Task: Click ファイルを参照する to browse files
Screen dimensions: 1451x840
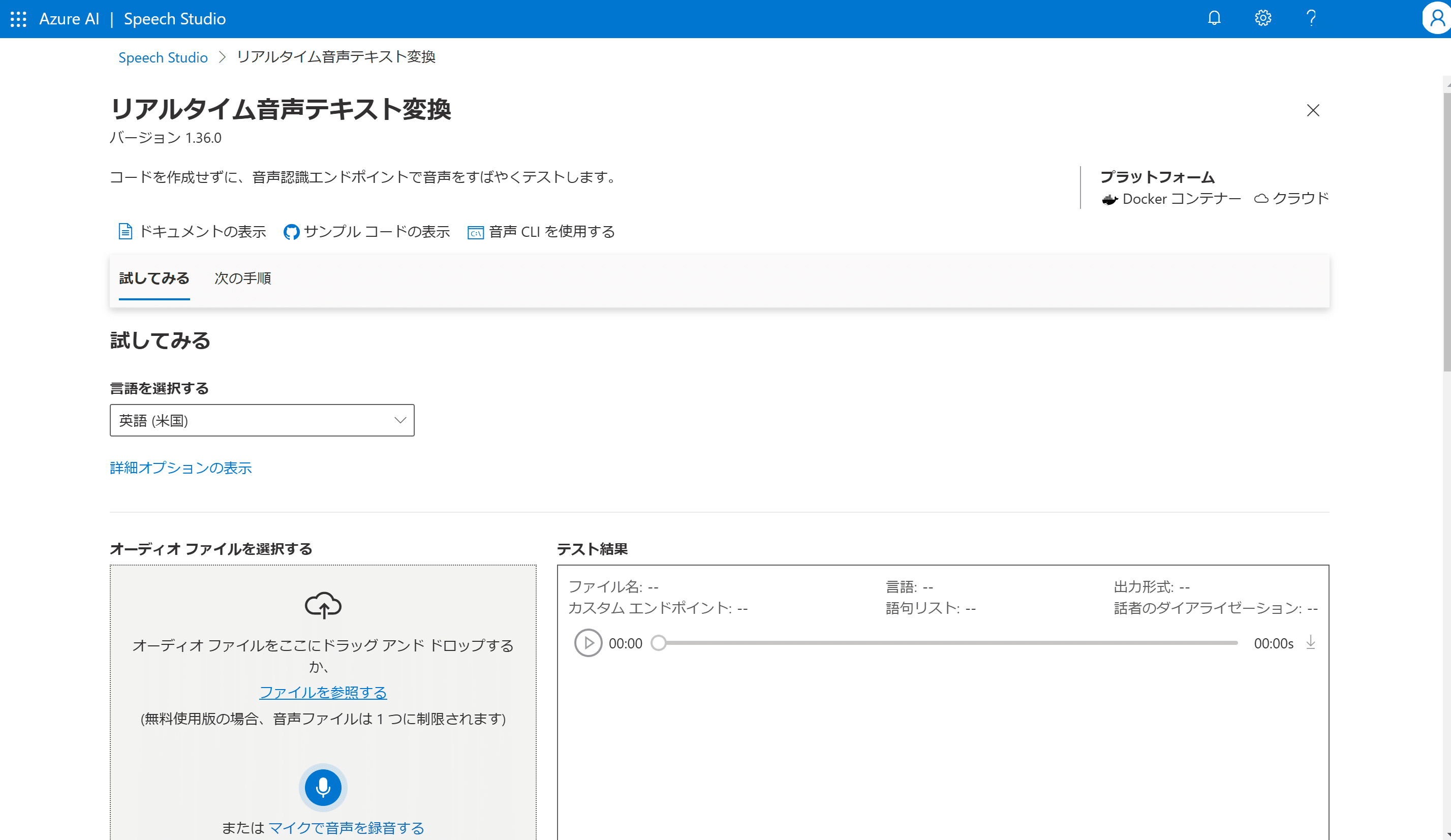Action: (323, 692)
